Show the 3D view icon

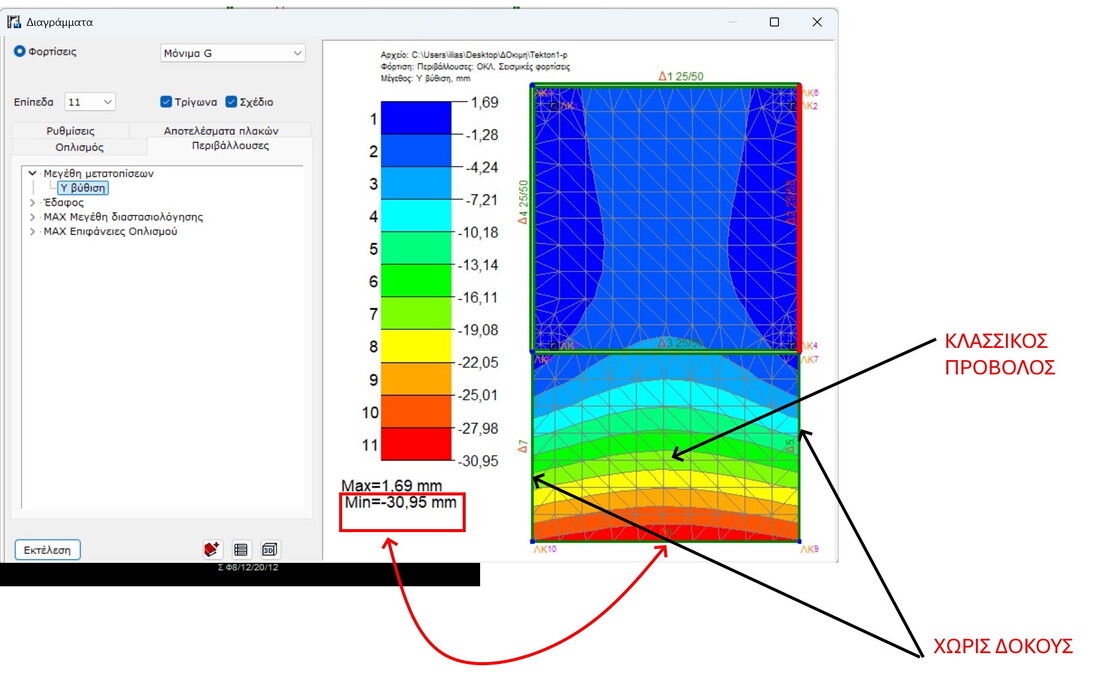pyautogui.click(x=270, y=549)
